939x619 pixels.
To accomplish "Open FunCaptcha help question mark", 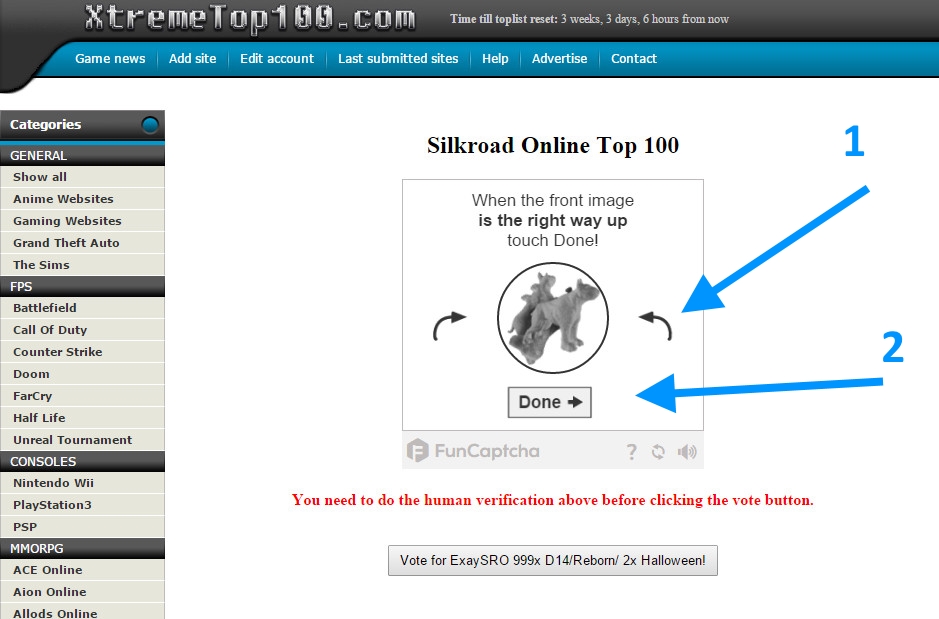I will [631, 451].
